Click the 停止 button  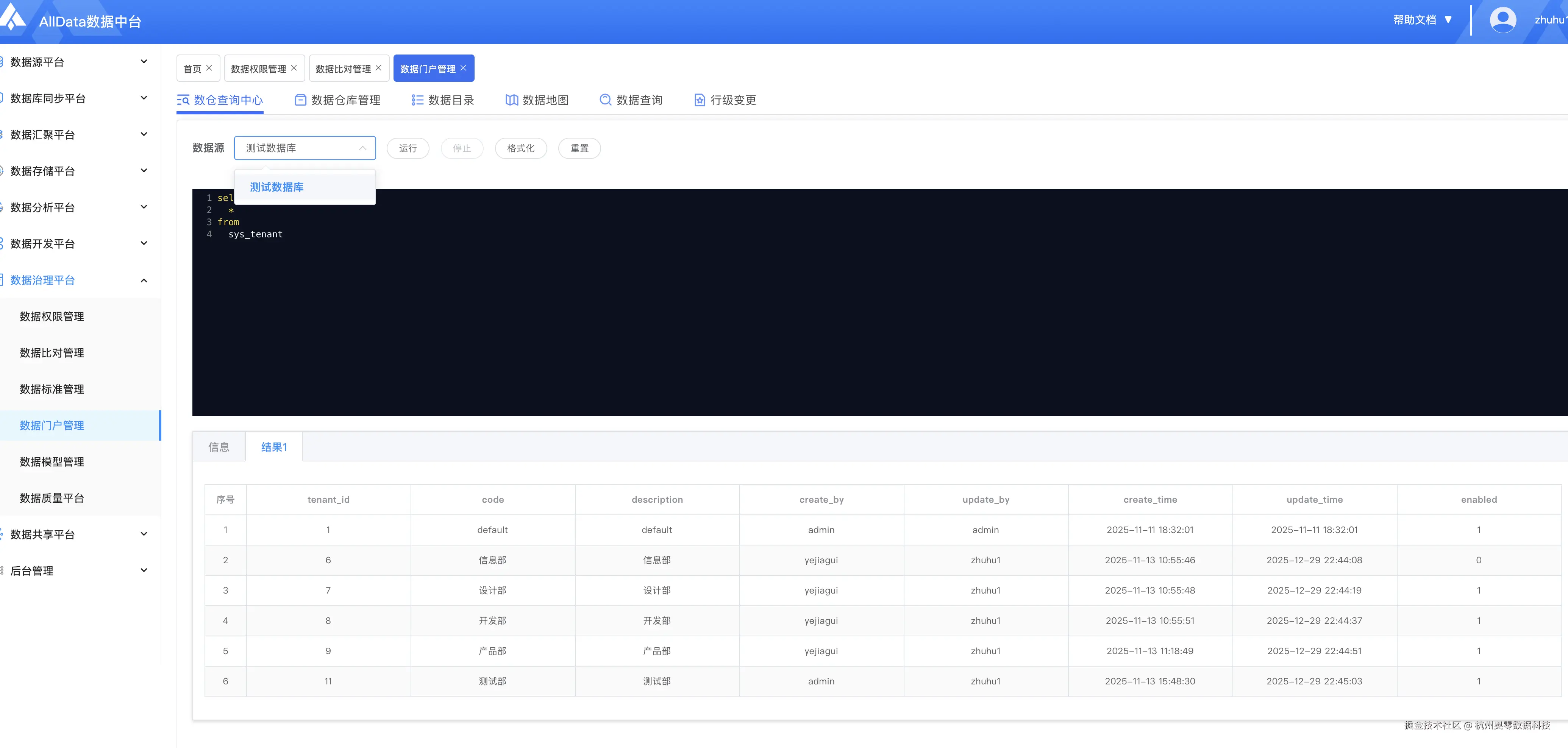pos(462,148)
